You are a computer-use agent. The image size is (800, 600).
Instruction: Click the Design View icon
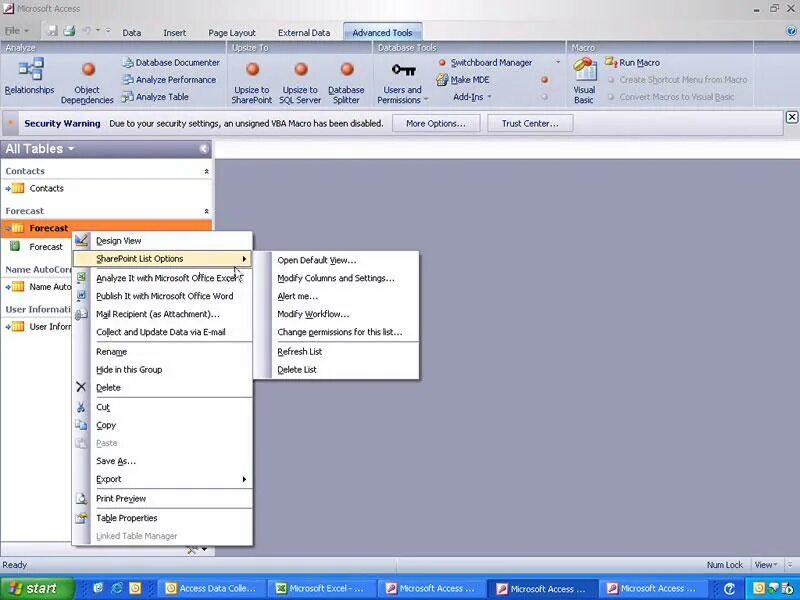tap(82, 240)
